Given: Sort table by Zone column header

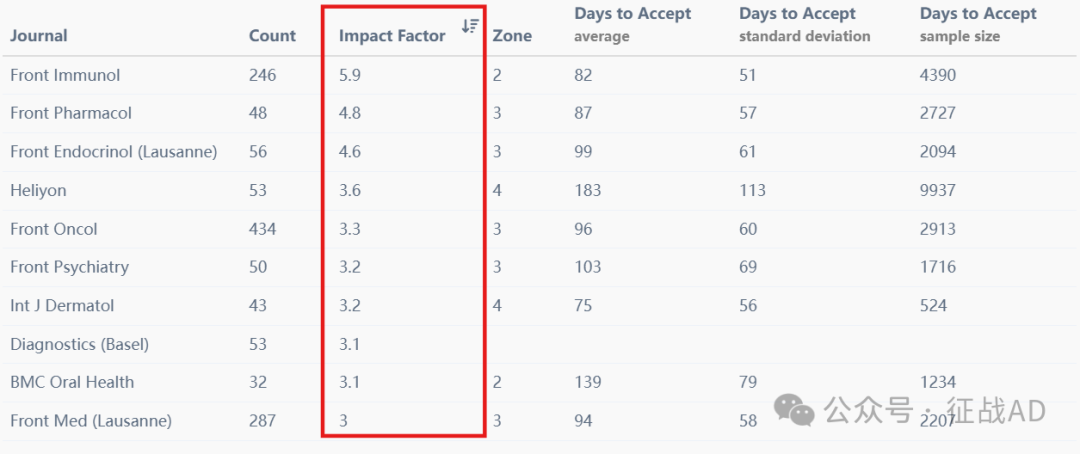Looking at the screenshot, I should 512,36.
